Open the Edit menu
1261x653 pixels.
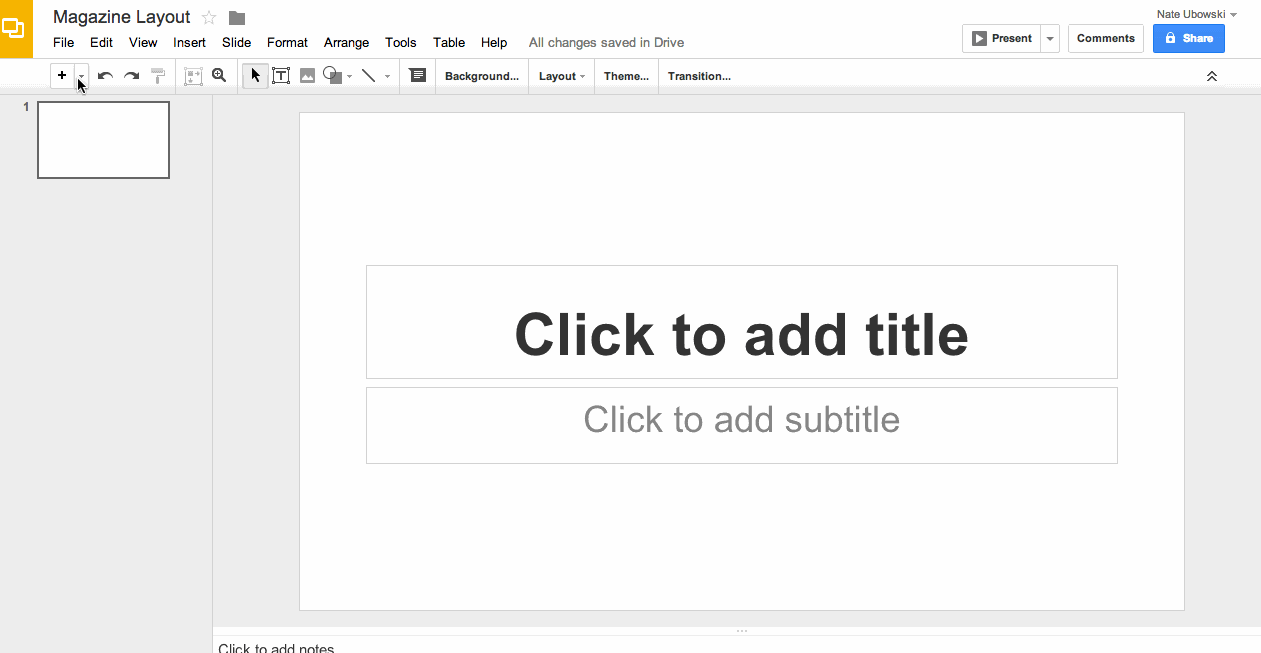tap(101, 43)
